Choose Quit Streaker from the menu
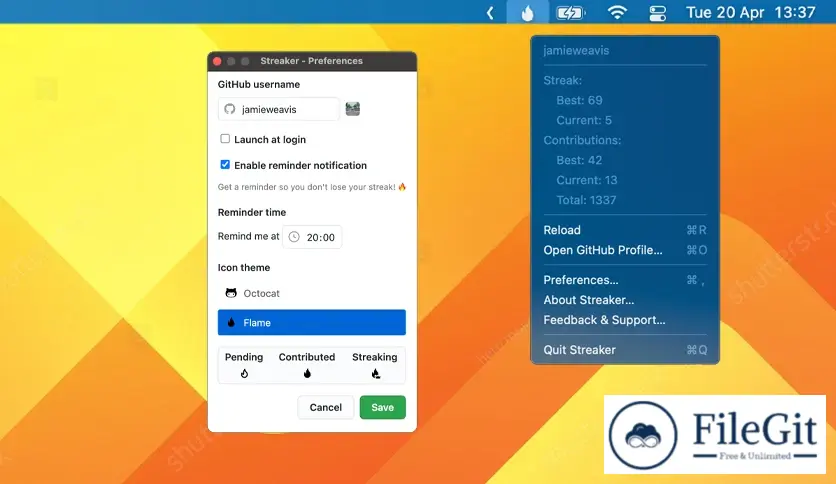The height and width of the screenshot is (484, 836). [625, 350]
